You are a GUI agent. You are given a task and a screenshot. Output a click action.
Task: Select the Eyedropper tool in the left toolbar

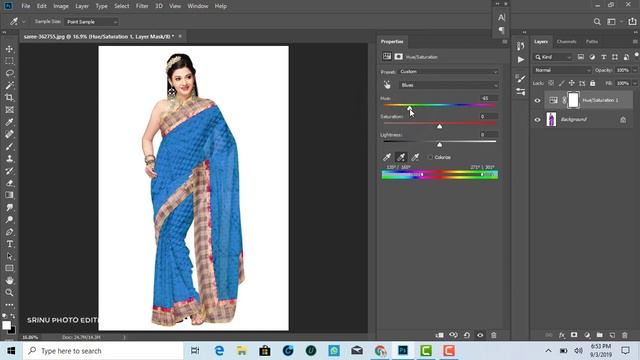pyautogui.click(x=9, y=122)
